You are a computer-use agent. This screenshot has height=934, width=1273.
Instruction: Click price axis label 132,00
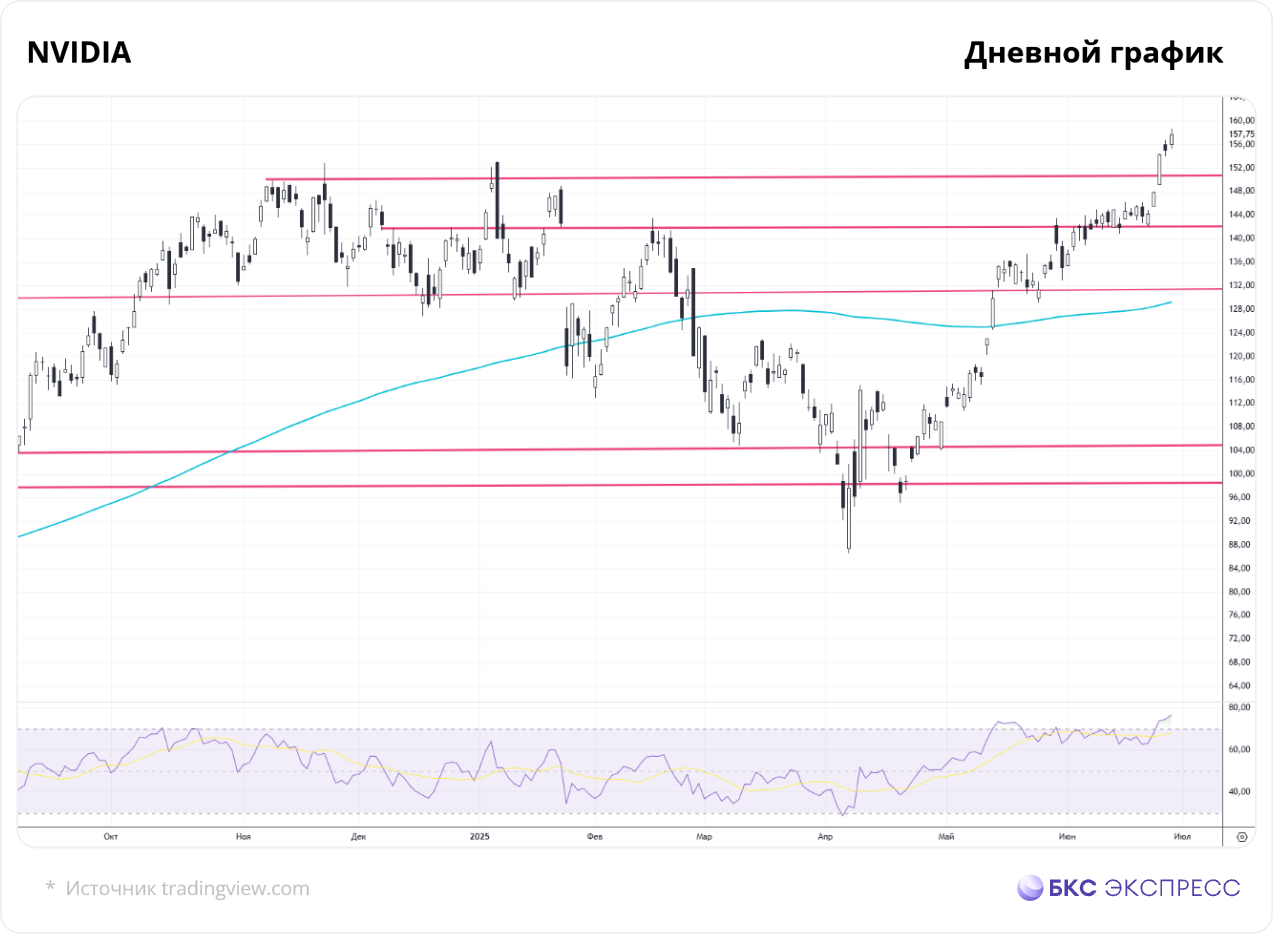(1241, 285)
